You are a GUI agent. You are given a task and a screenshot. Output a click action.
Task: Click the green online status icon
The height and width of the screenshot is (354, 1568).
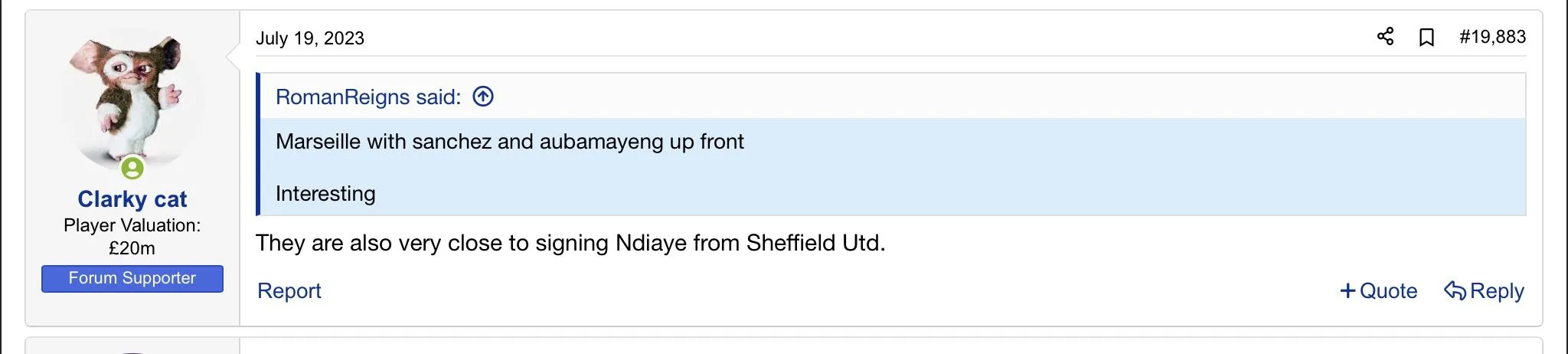pos(132,168)
